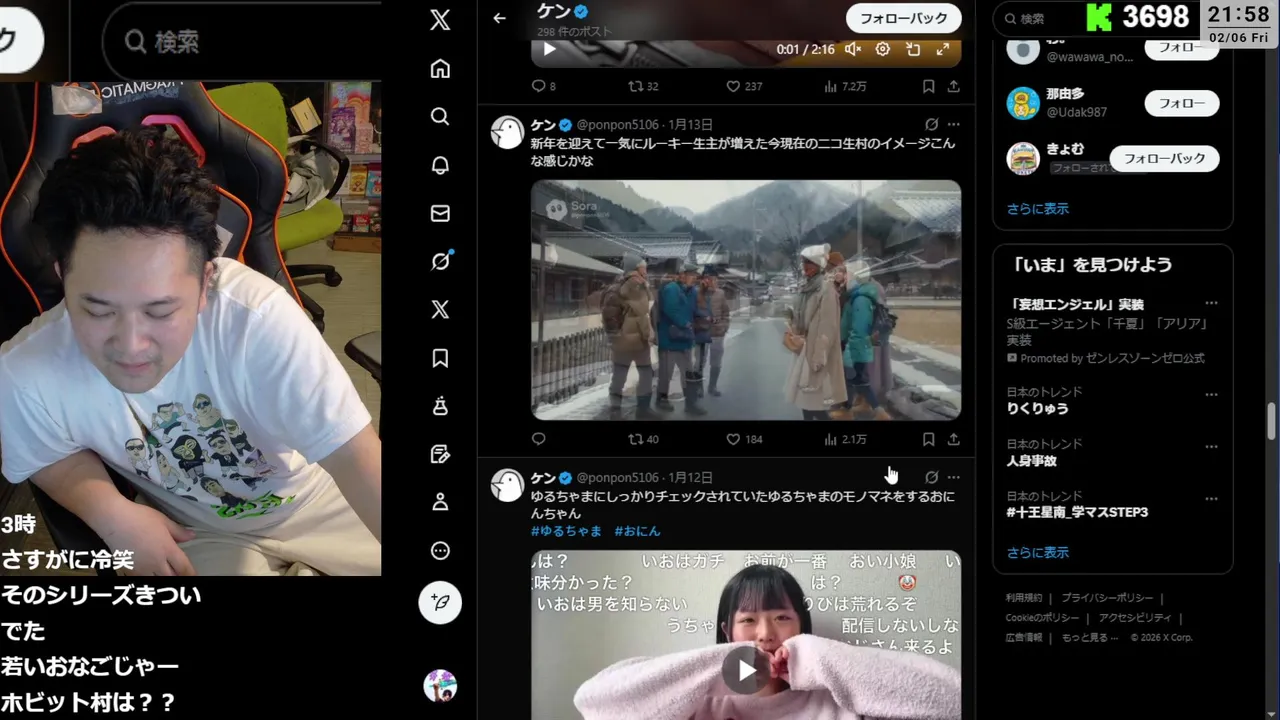Open hashtag #ゆるちゃま

tap(566, 531)
